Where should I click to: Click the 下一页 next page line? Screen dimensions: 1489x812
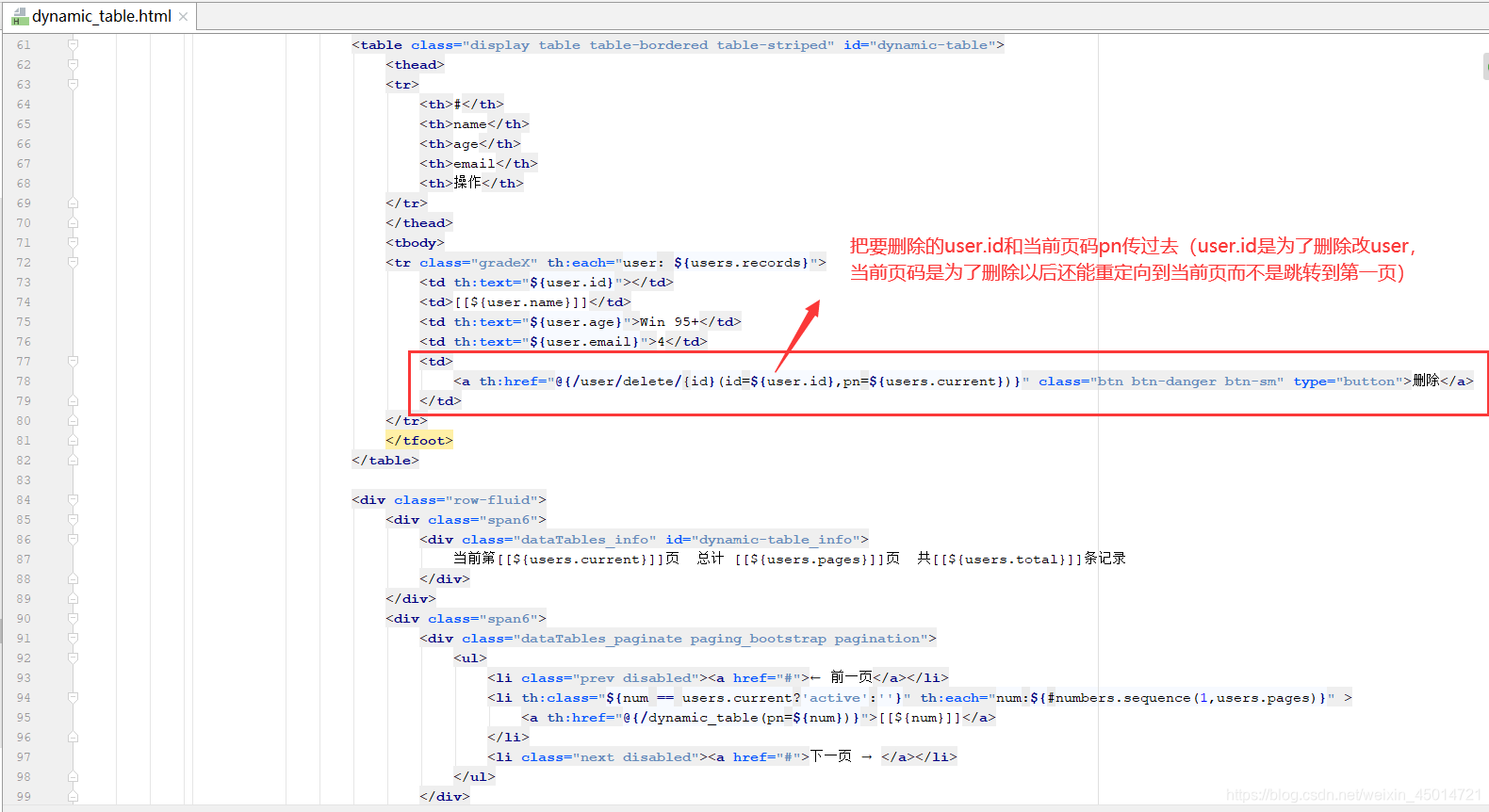pyautogui.click(x=722, y=756)
